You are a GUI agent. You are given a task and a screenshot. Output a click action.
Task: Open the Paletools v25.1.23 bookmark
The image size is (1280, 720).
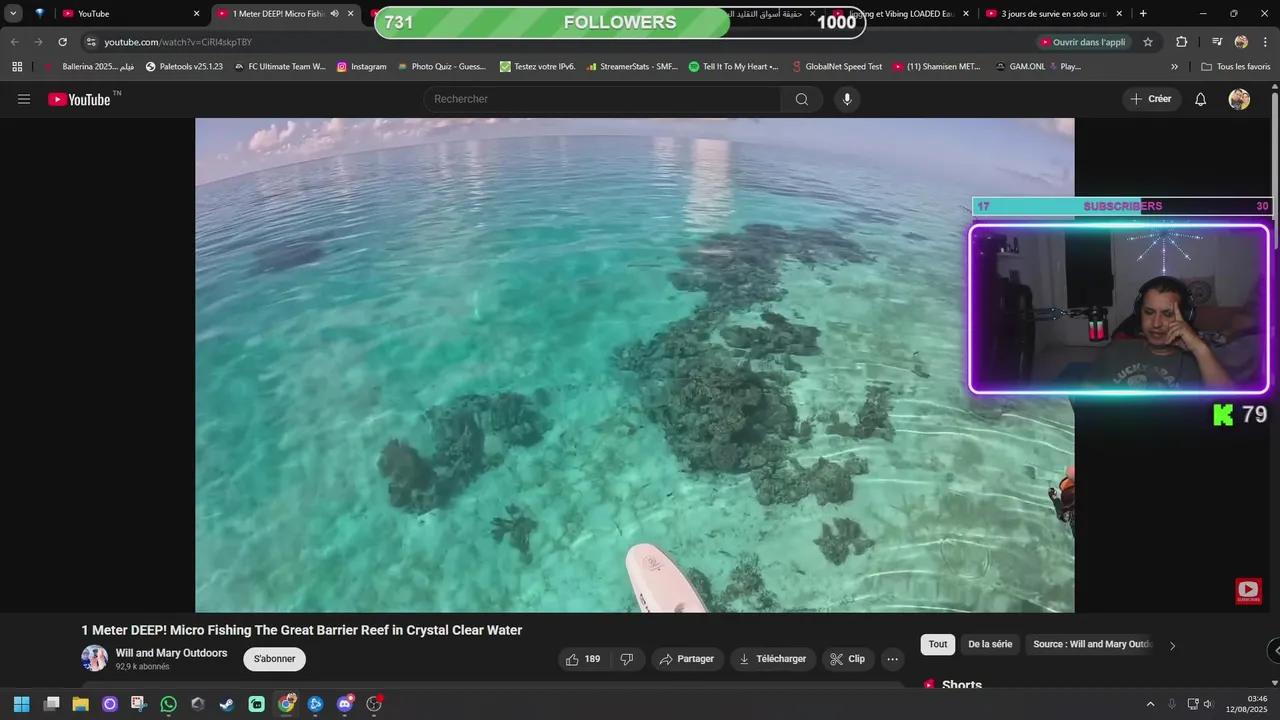184,67
